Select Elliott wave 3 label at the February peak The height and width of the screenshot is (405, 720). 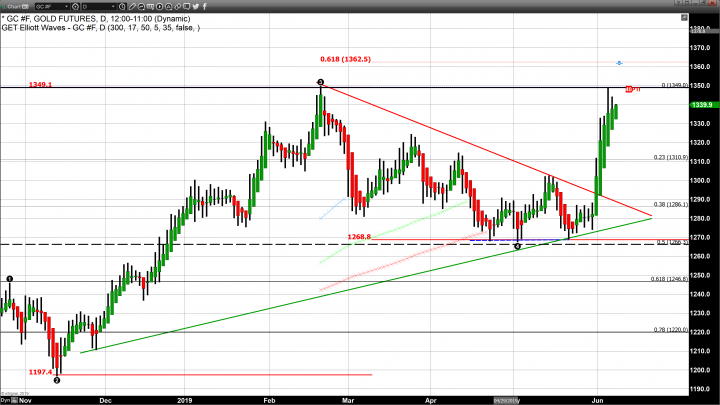click(x=320, y=82)
